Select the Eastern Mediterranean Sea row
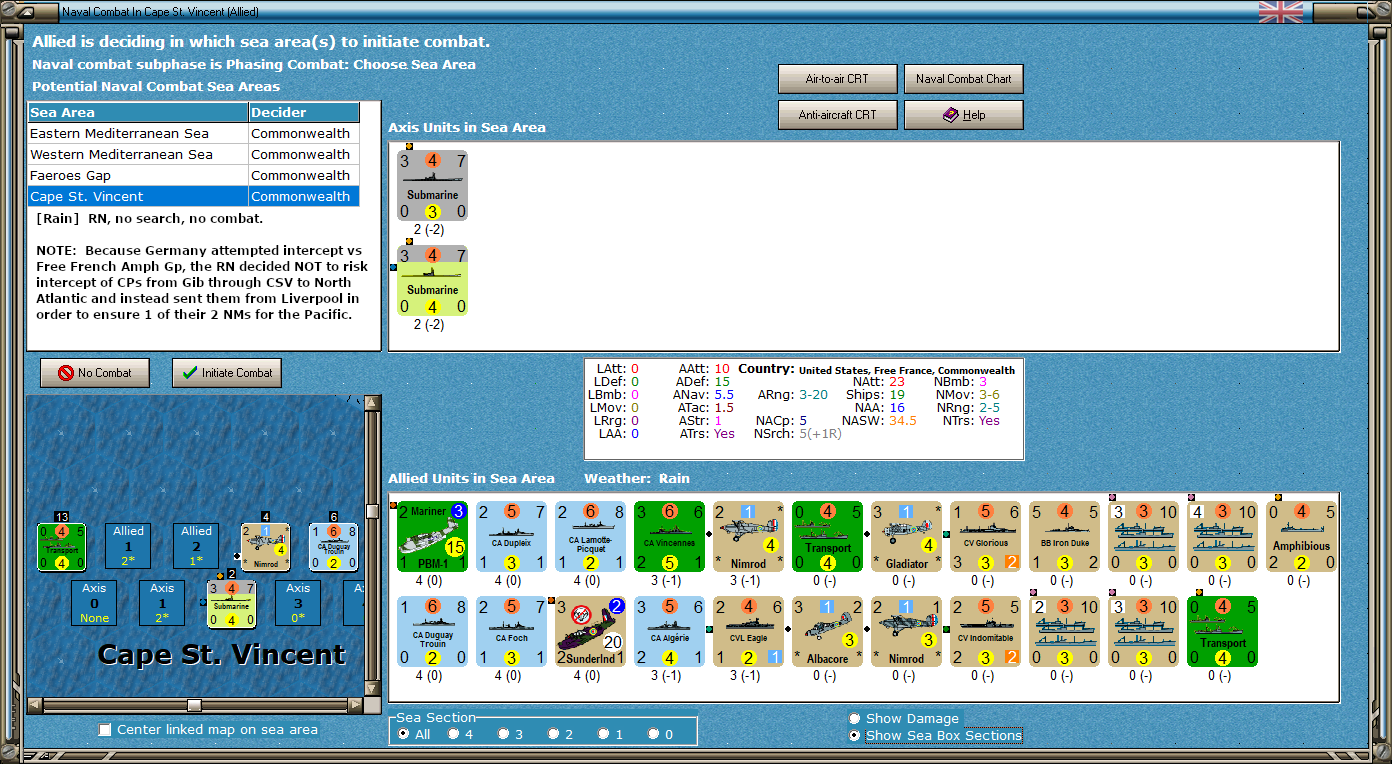Screen dimensions: 1392x764 click(x=194, y=134)
